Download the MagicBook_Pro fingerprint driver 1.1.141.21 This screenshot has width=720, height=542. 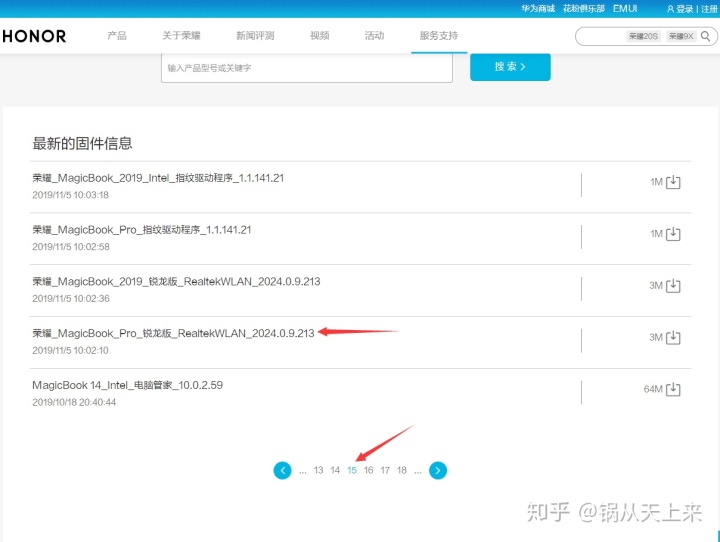point(673,234)
